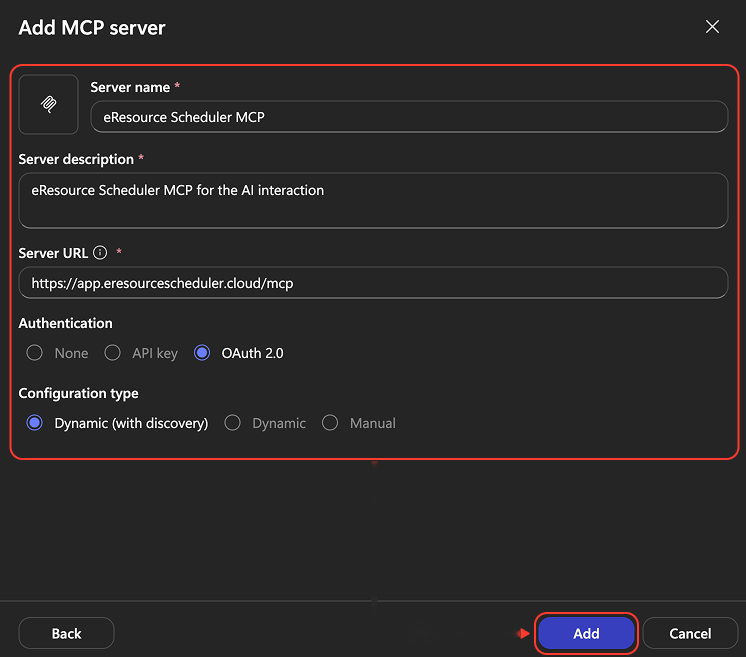Select the None authentication option
Image resolution: width=746 pixels, height=657 pixels.
click(34, 353)
